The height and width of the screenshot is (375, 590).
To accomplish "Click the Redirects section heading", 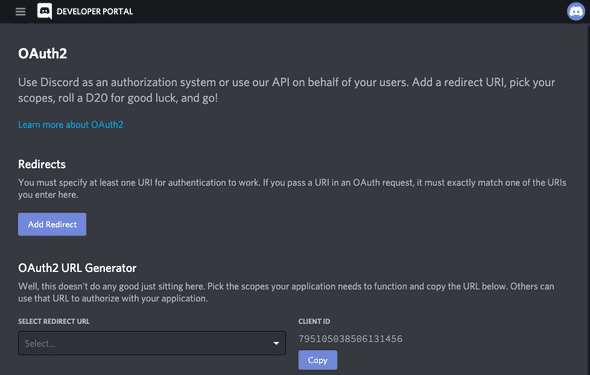I will (42, 164).
